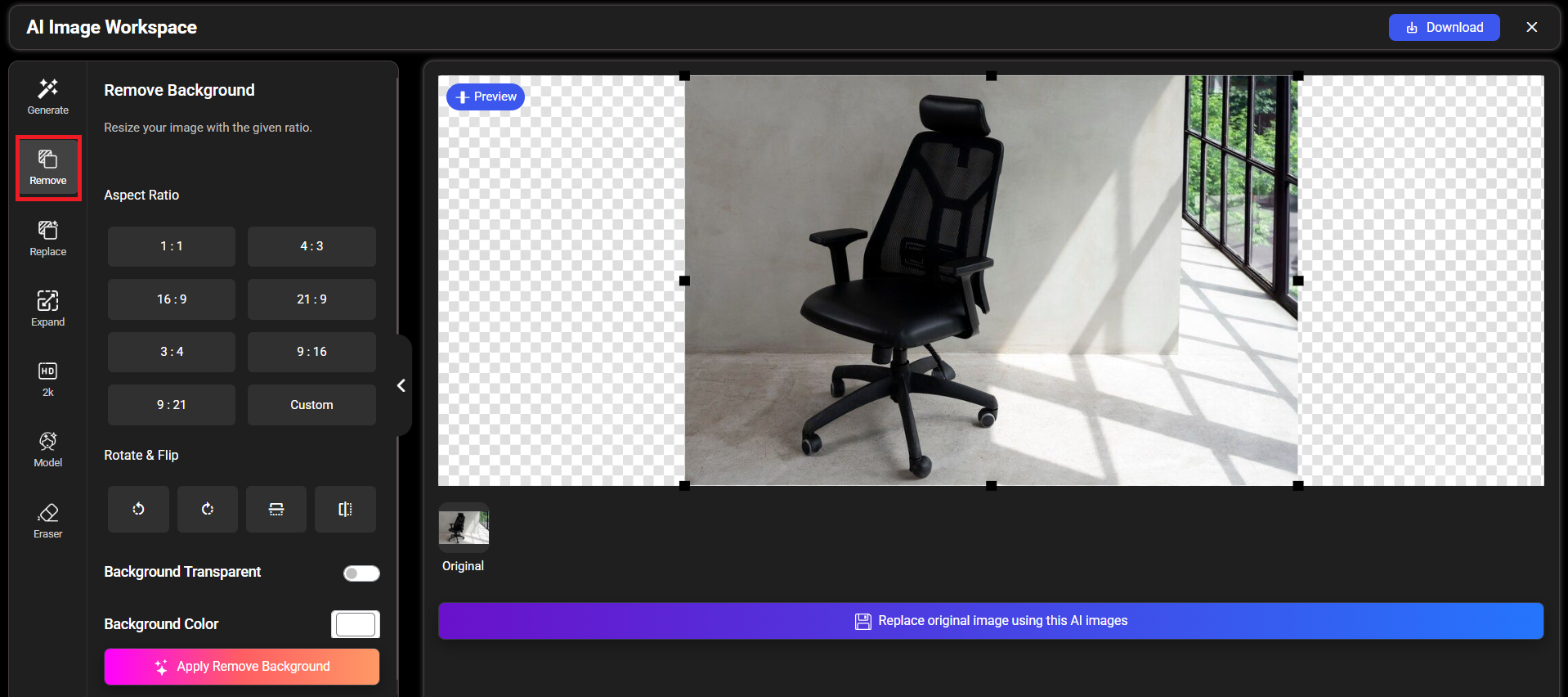Close the AI Image Workspace
Screen dimensions: 1568x697
click(1531, 27)
